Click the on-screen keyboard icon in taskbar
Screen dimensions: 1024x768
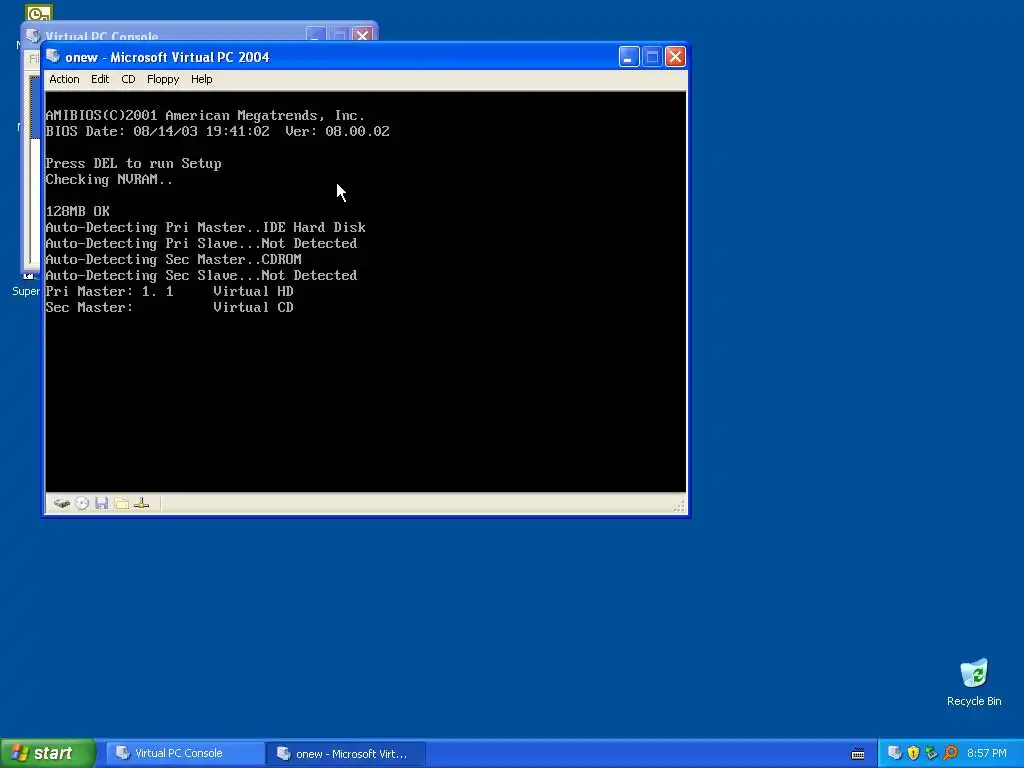click(x=858, y=754)
